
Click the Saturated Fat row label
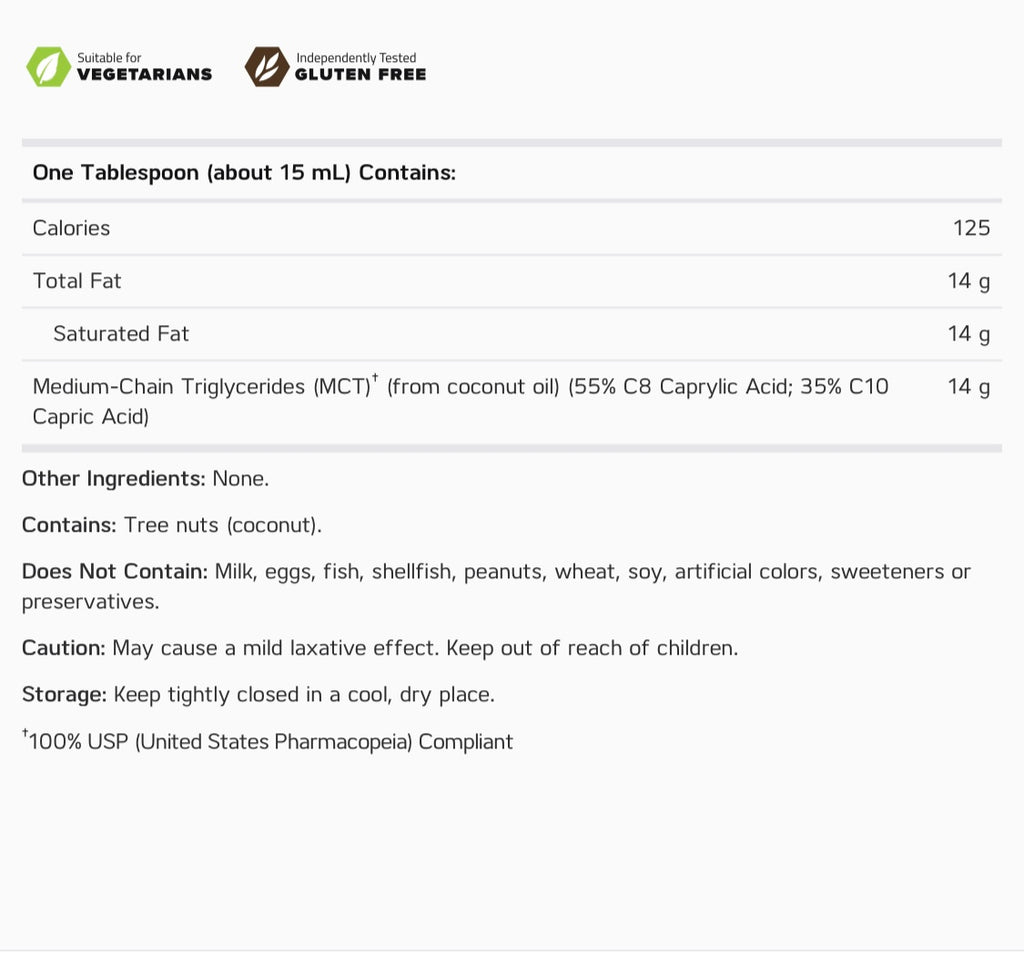pos(121,334)
